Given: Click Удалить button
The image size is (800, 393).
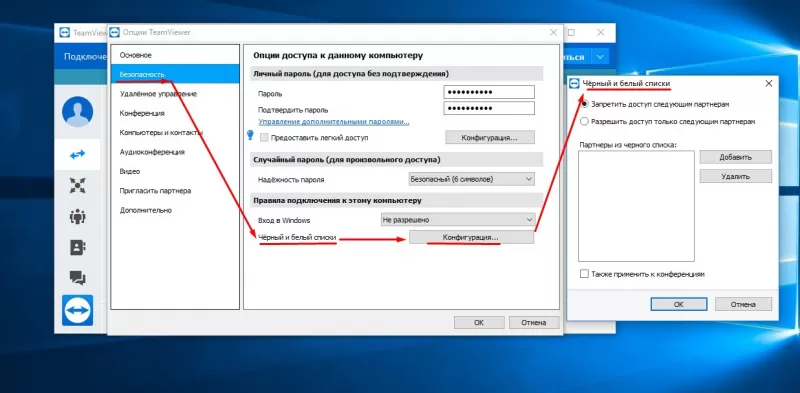Looking at the screenshot, I should (x=736, y=176).
